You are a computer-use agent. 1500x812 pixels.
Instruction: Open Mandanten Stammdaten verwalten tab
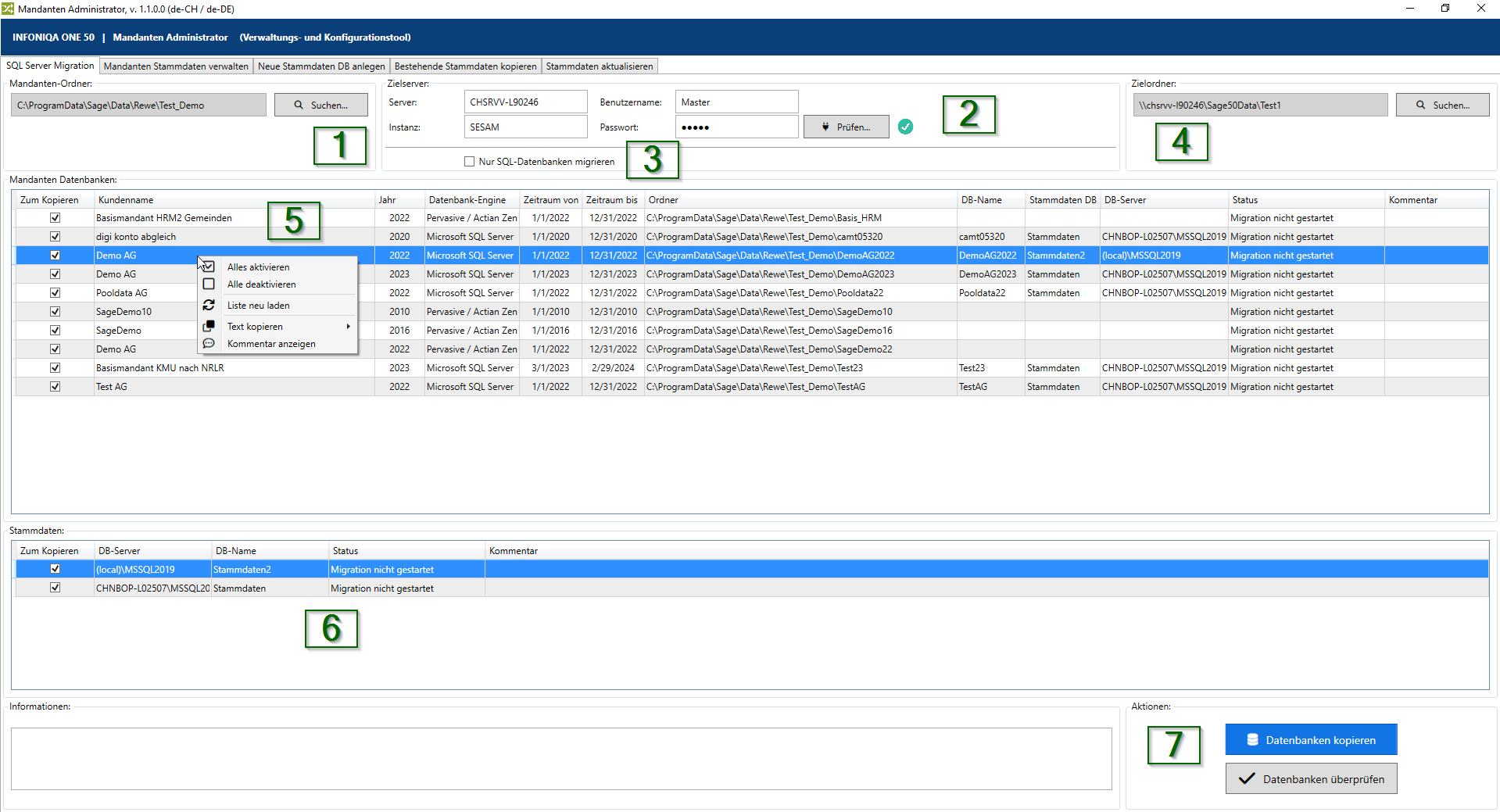coord(176,66)
